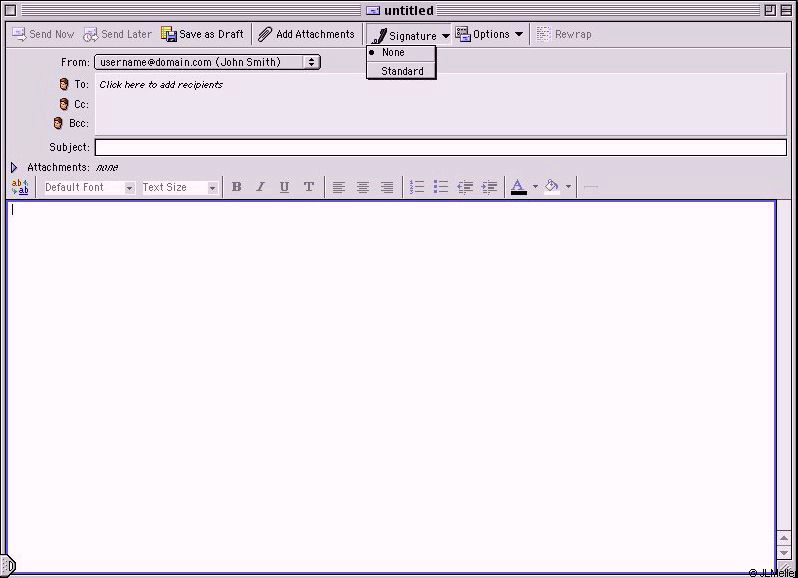Click the window close box
Image resolution: width=798 pixels, height=578 pixels.
click(11, 10)
